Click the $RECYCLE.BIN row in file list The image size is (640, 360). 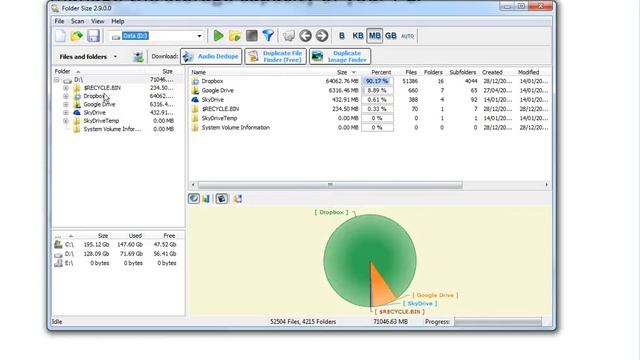369,109
